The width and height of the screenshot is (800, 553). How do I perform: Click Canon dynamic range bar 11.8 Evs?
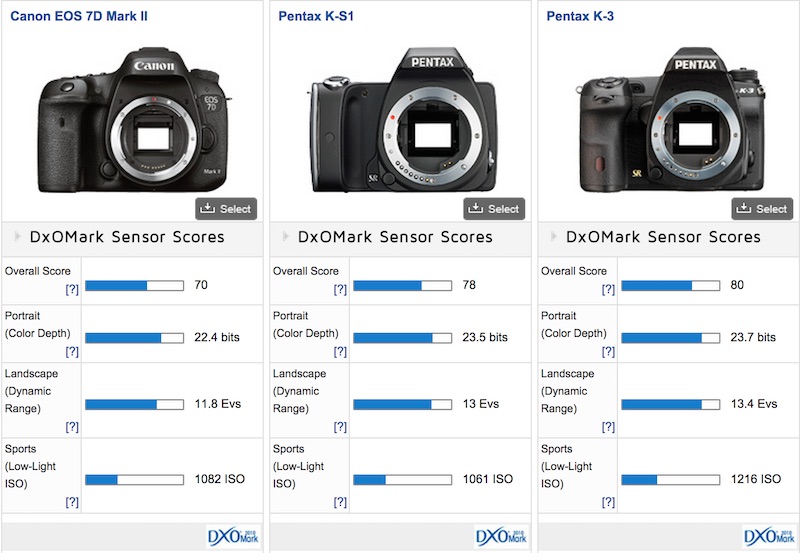point(135,405)
